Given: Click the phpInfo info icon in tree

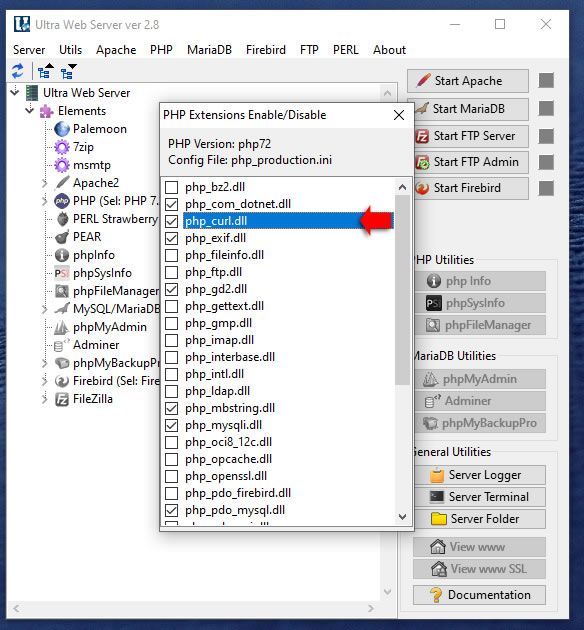Looking at the screenshot, I should coord(62,255).
